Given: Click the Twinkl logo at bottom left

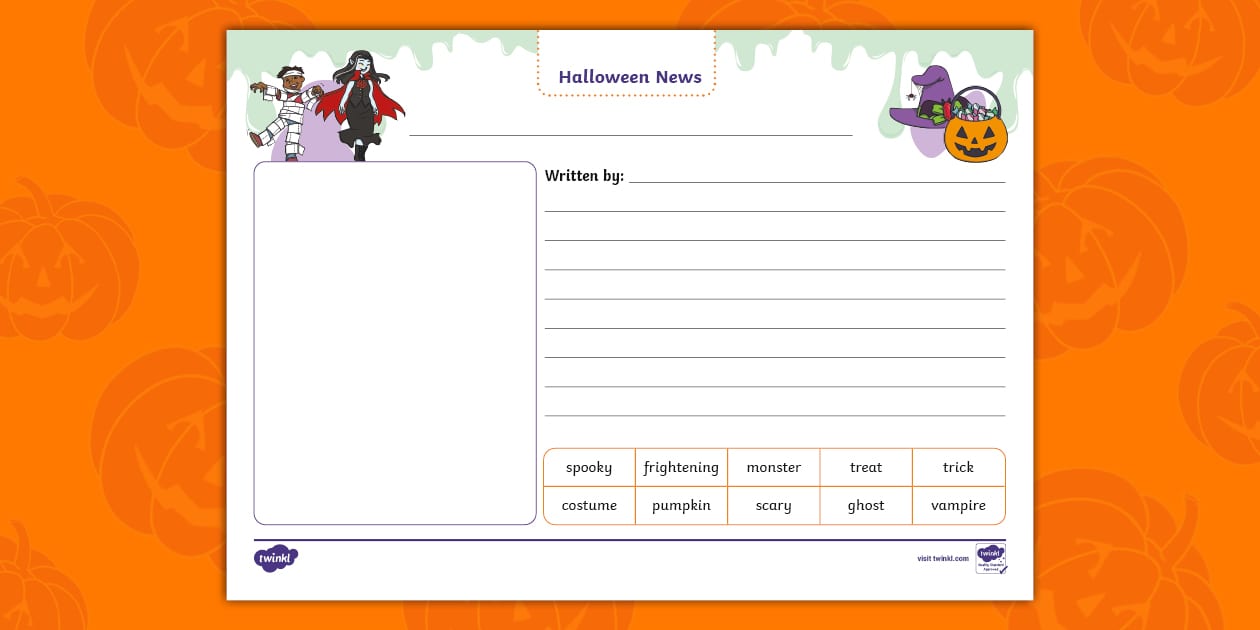Looking at the screenshot, I should tap(276, 558).
